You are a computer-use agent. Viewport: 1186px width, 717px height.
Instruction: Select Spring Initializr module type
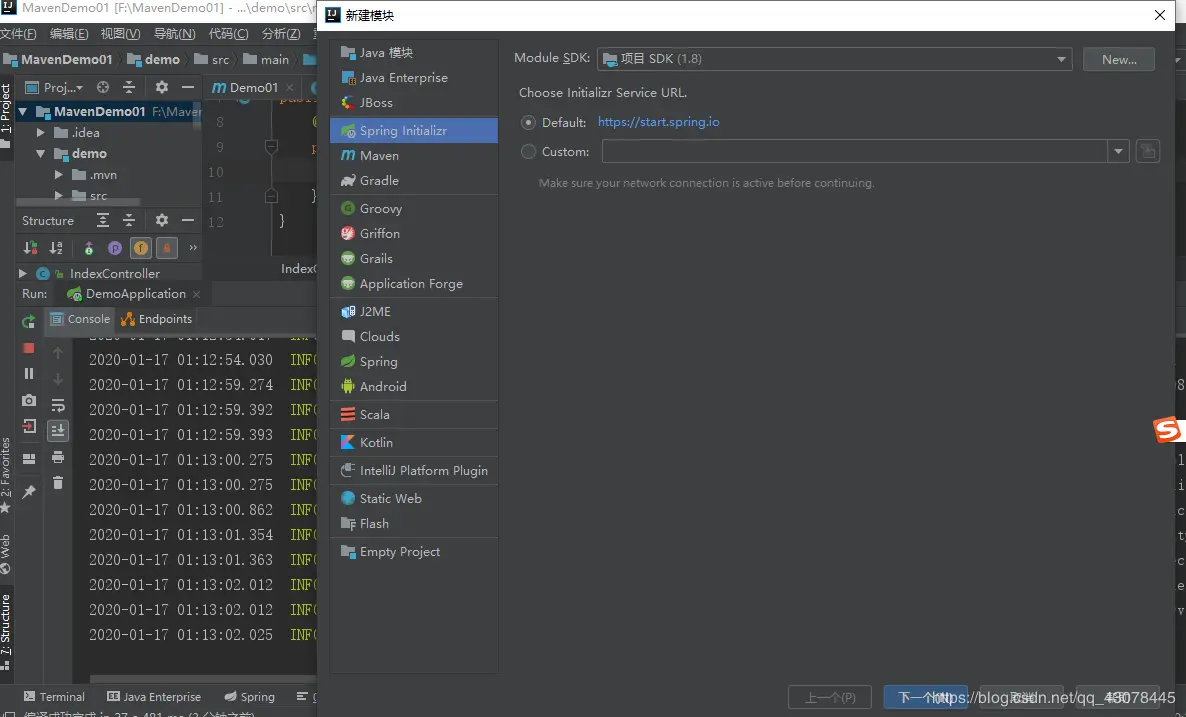414,130
